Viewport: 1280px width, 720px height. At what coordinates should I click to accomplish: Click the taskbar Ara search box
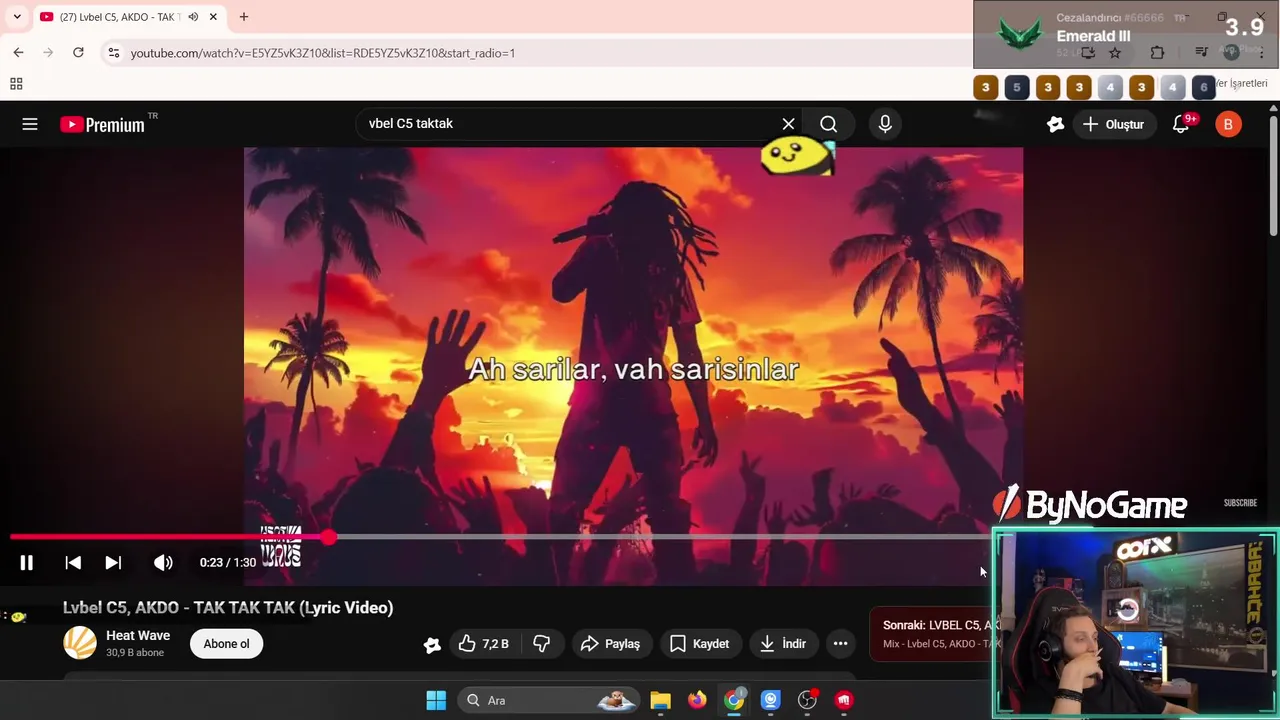click(548, 700)
